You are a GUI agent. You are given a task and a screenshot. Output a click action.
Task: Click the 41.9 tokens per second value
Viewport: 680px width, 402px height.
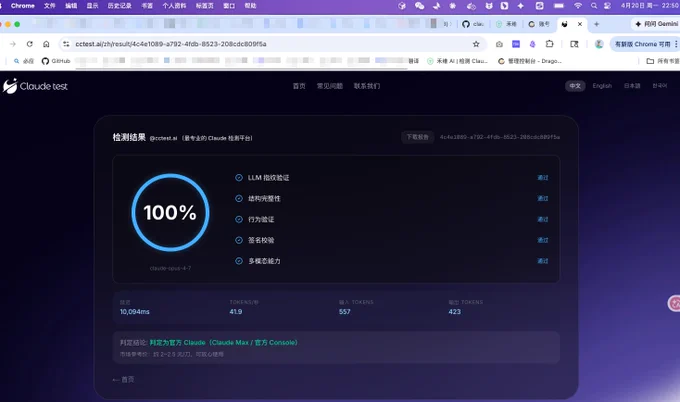(235, 311)
